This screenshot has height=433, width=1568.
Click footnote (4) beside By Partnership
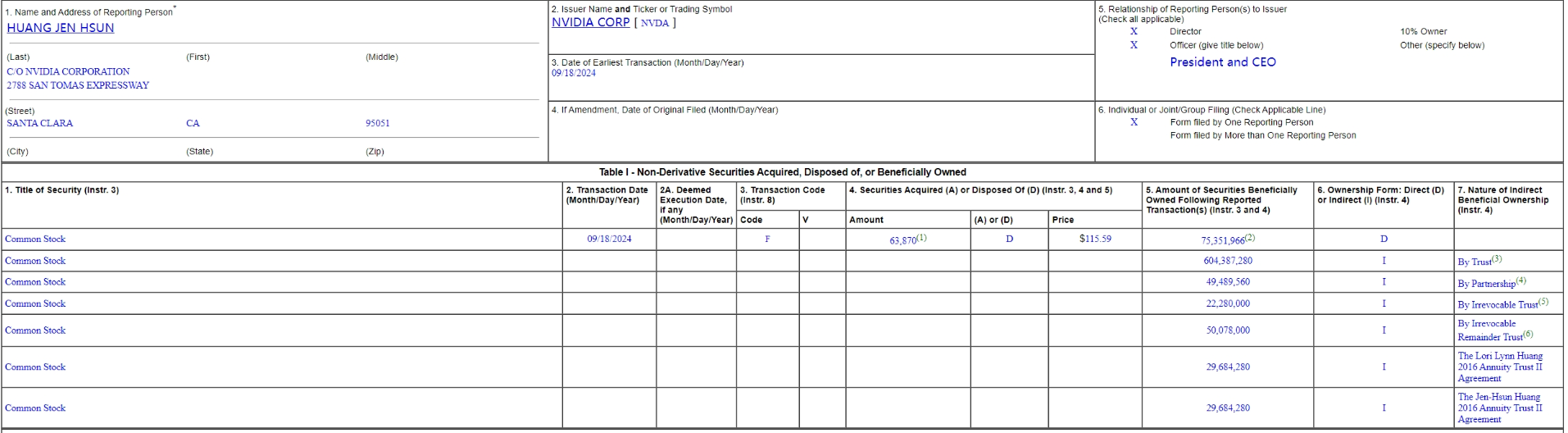(x=1520, y=280)
